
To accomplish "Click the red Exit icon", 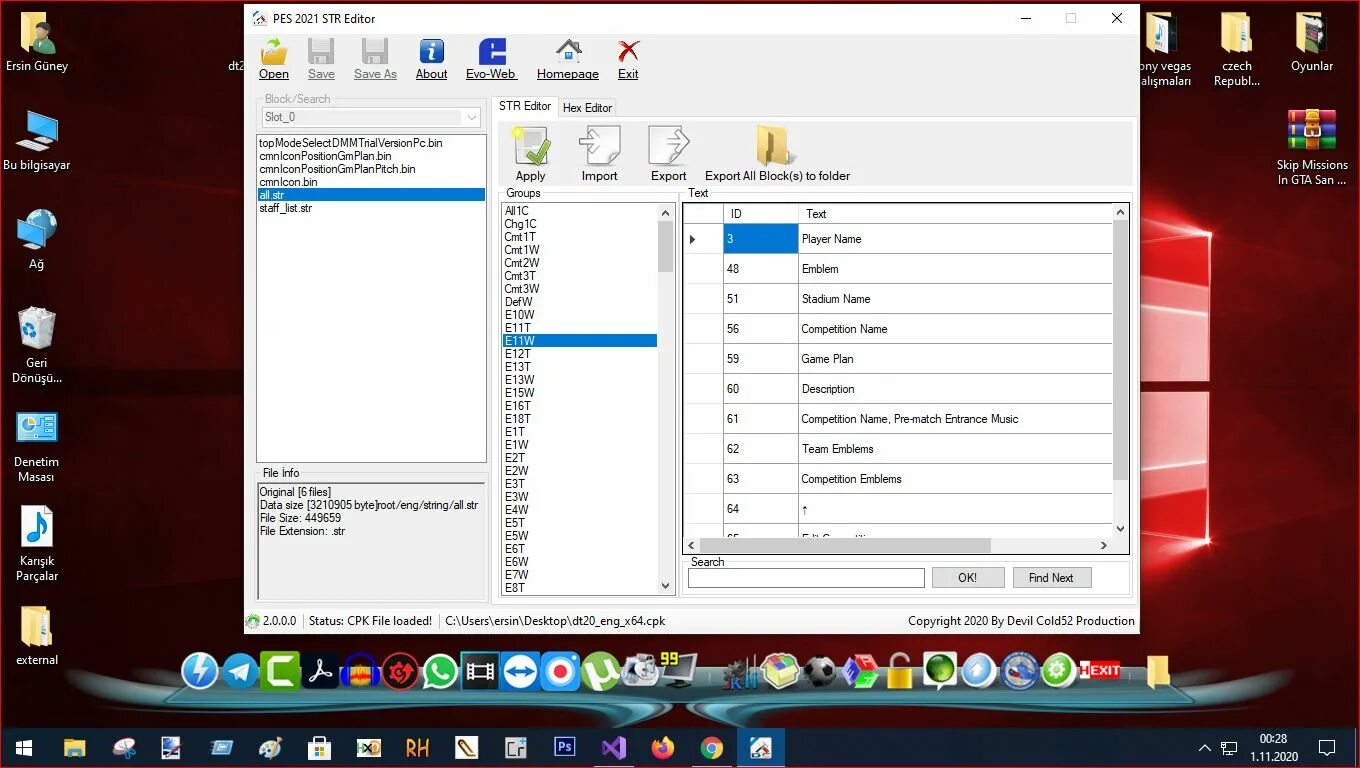I will coord(628,59).
